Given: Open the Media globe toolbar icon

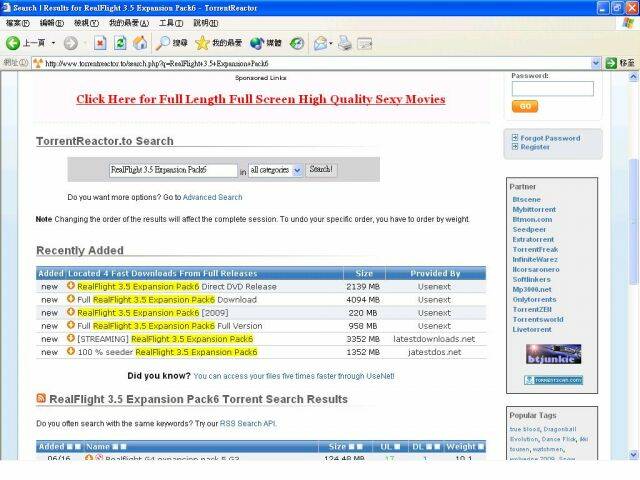Looking at the screenshot, I should (257, 43).
